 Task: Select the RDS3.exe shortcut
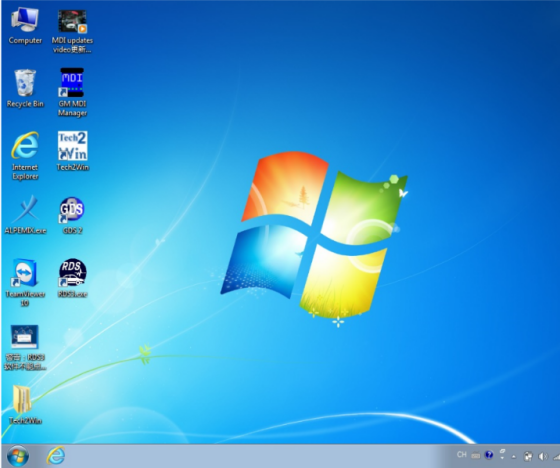click(x=72, y=278)
